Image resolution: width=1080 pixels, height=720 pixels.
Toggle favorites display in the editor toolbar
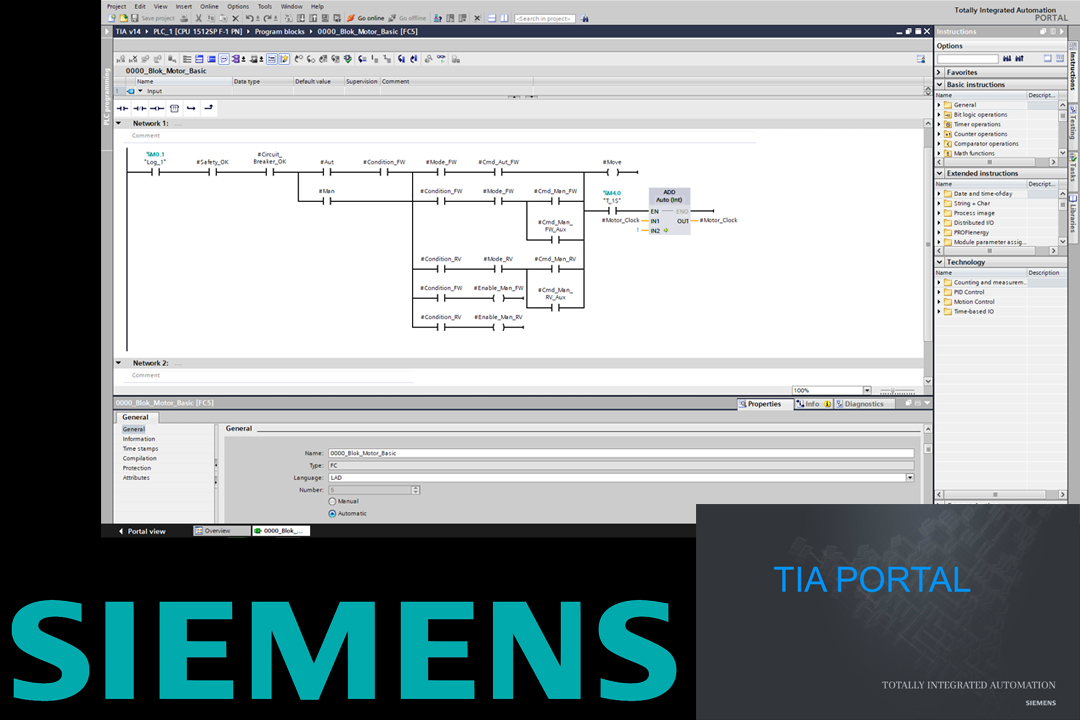284,59
